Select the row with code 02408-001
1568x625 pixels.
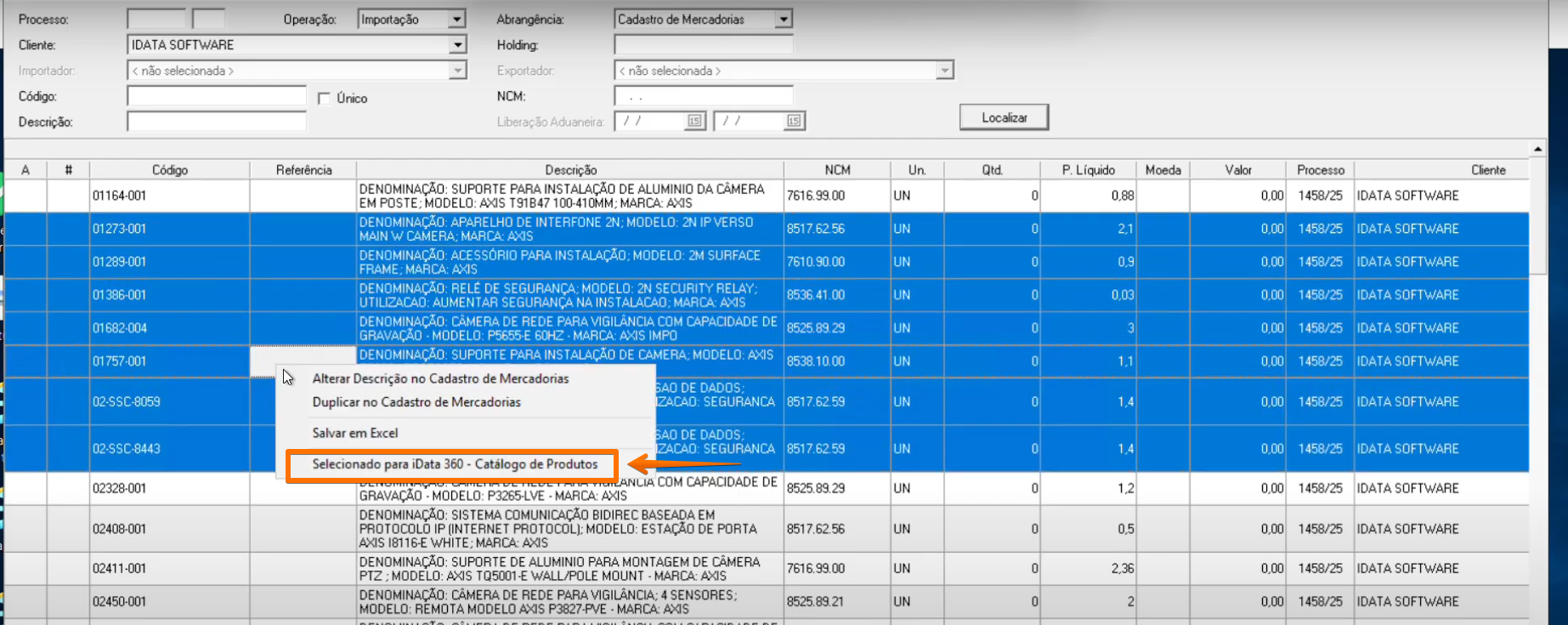tap(120, 529)
